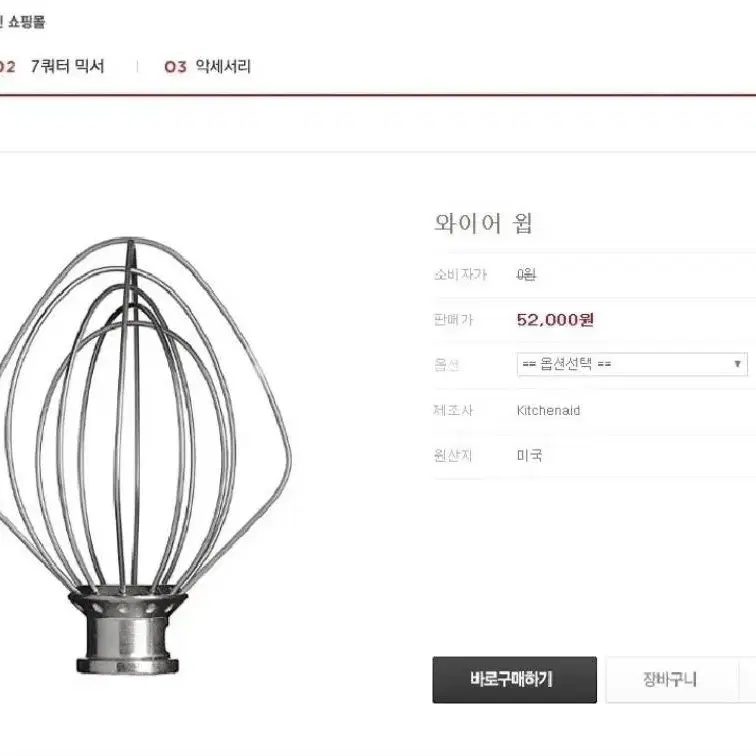Select the sale price 52,000원 text
Image resolution: width=756 pixels, height=756 pixels.
pos(555,320)
